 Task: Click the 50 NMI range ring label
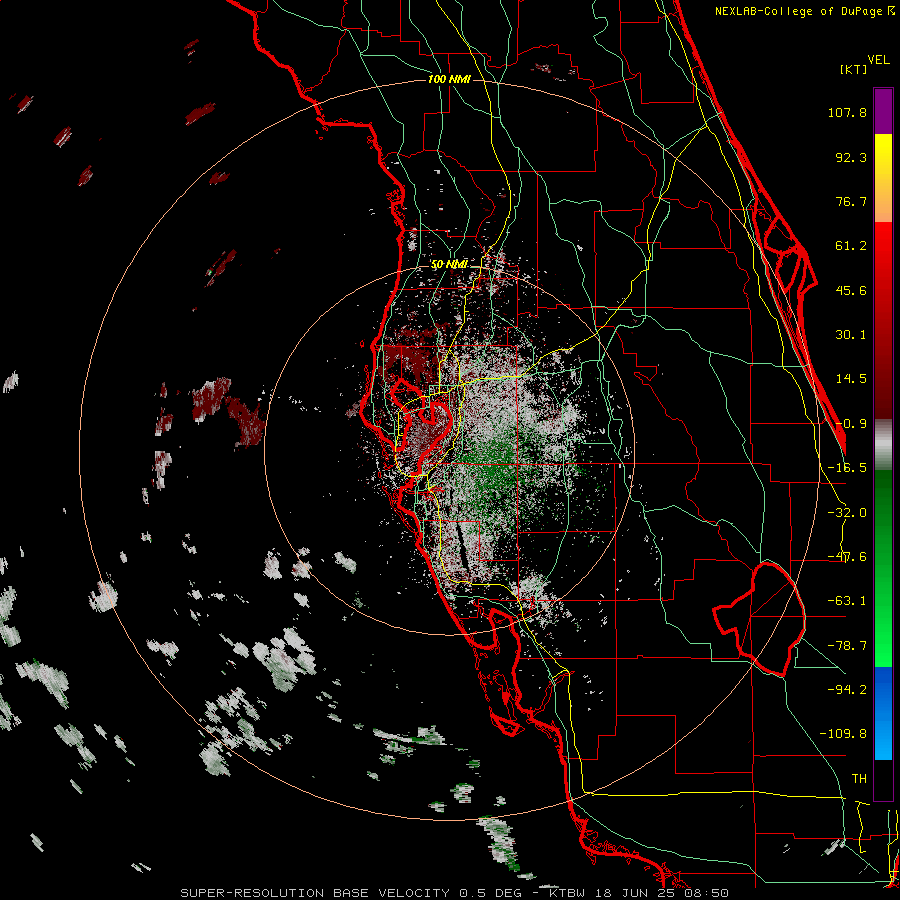(x=449, y=265)
